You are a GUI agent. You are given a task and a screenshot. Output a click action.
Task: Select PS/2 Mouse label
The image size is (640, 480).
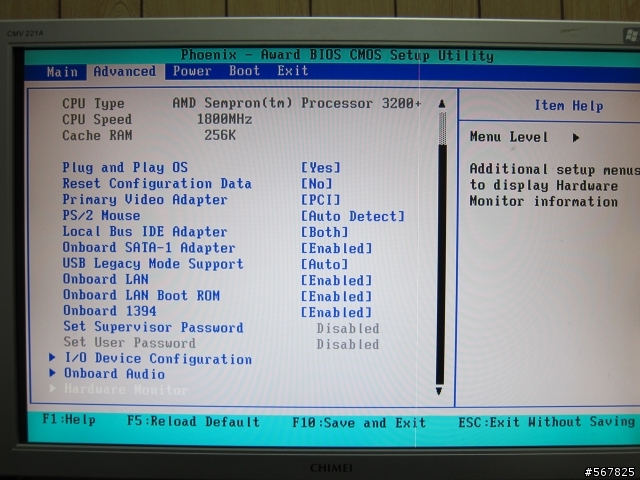tap(101, 215)
